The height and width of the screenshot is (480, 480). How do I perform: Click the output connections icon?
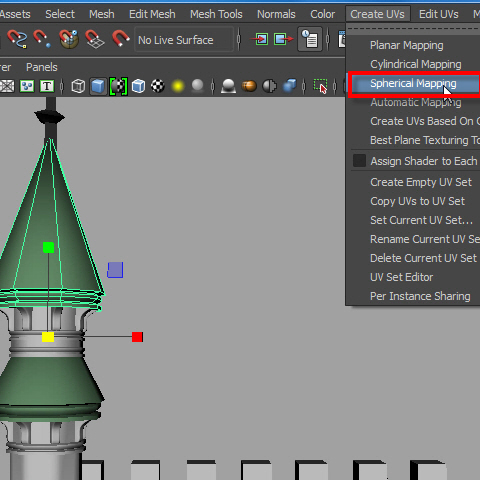(283, 39)
